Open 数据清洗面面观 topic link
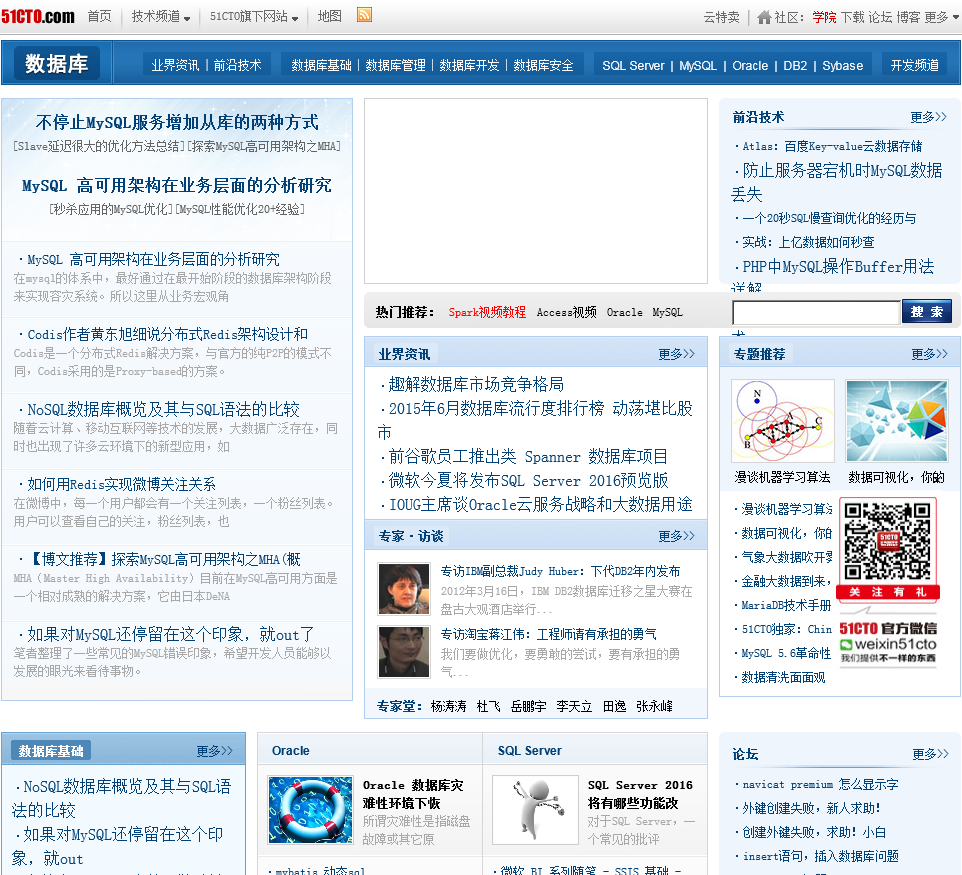 point(783,677)
